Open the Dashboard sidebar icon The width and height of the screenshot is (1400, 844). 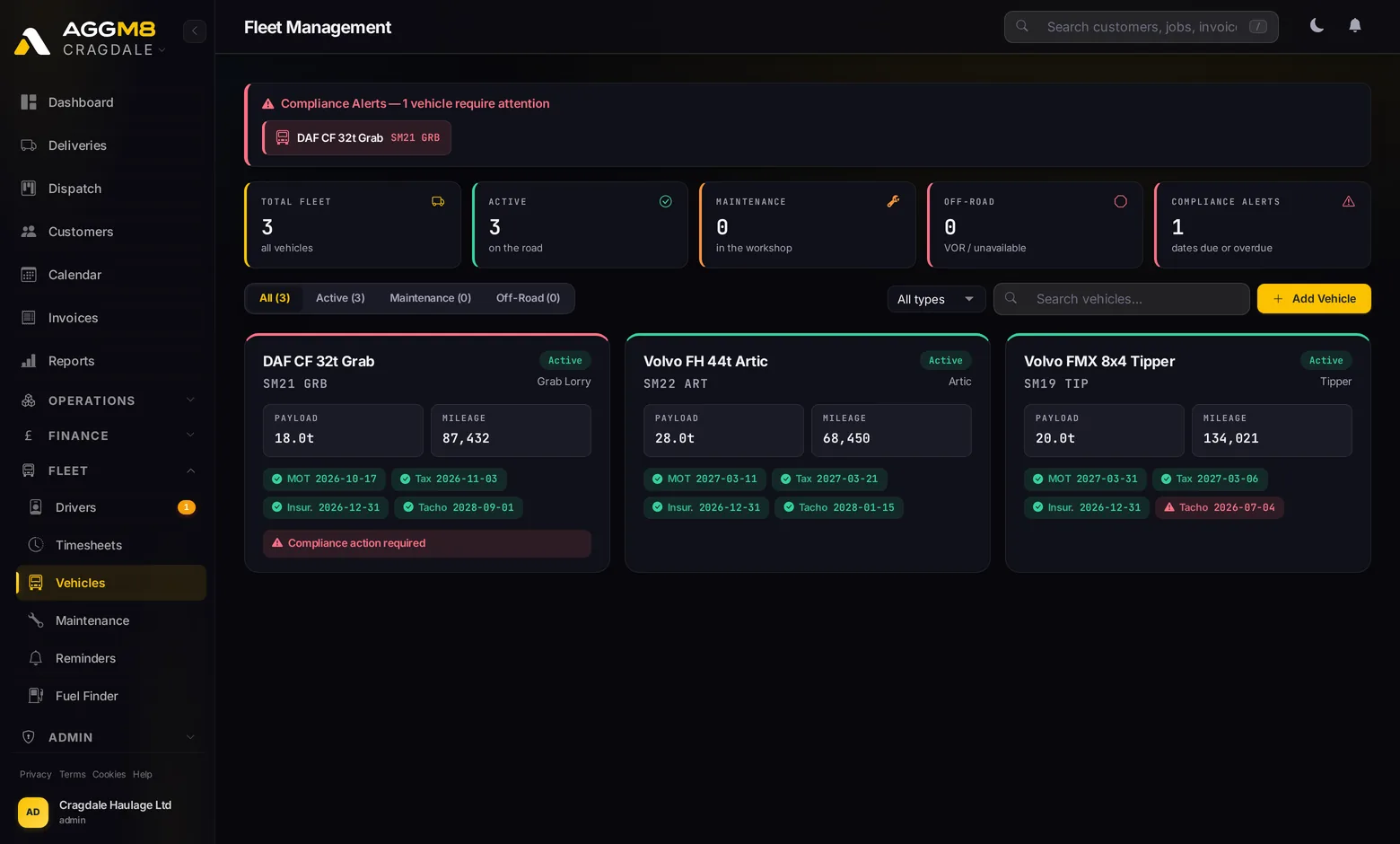pyautogui.click(x=29, y=102)
